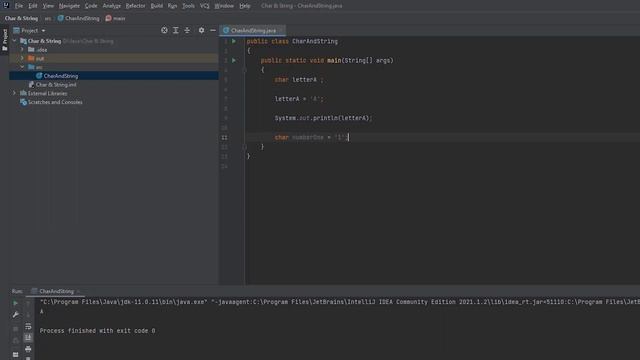640x360 pixels.
Task: Open the Edit menu
Action: (x=33, y=6)
